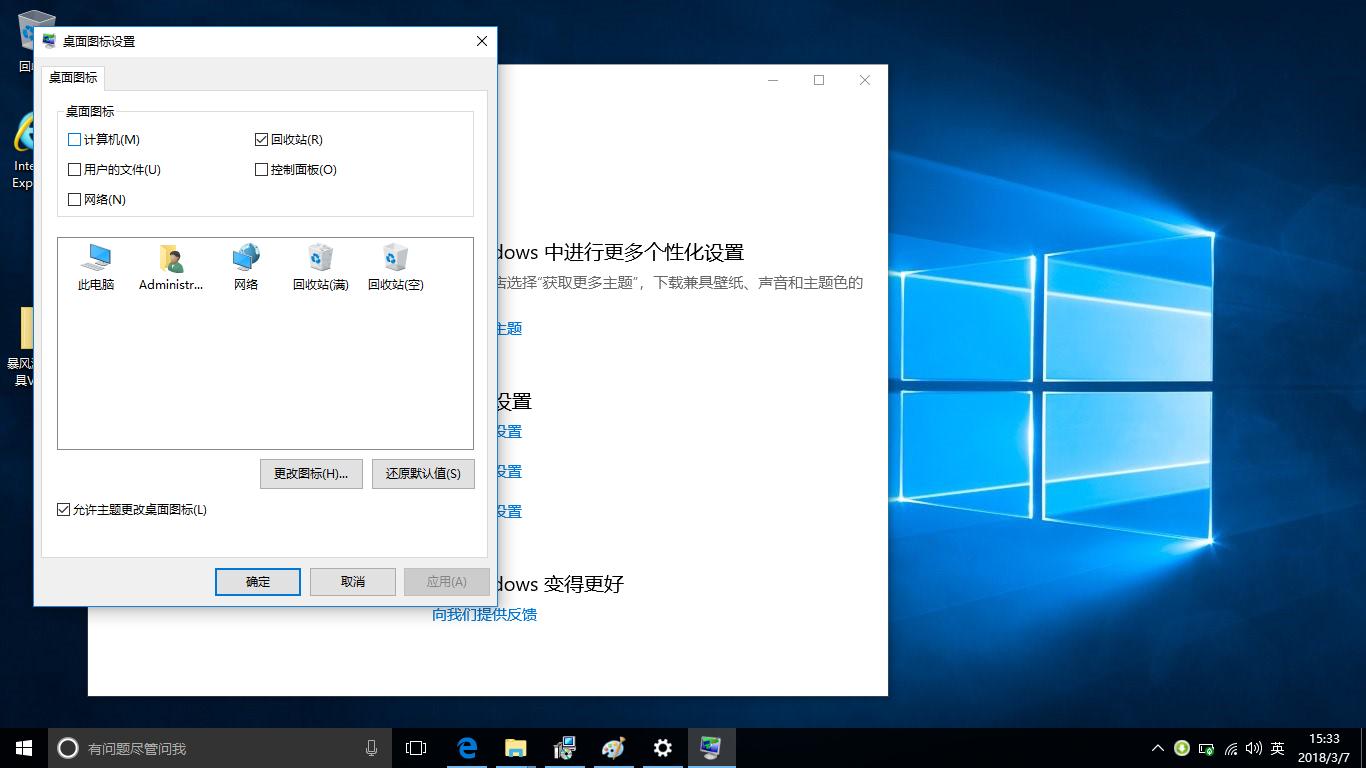This screenshot has height=768, width=1366.
Task: Enable the 计算机(M) checkbox
Action: pos(74,139)
